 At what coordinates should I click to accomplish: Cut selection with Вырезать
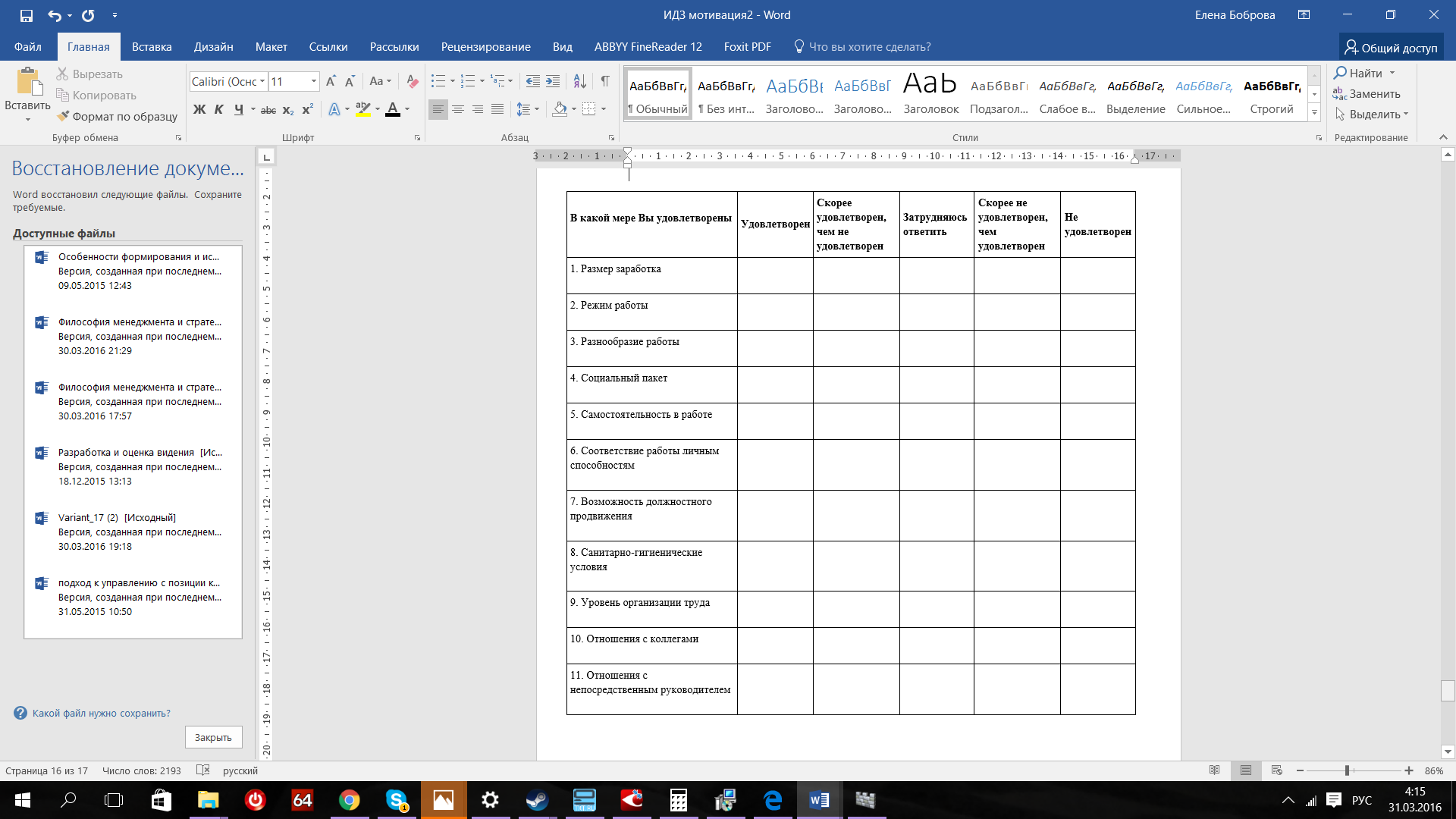(89, 74)
